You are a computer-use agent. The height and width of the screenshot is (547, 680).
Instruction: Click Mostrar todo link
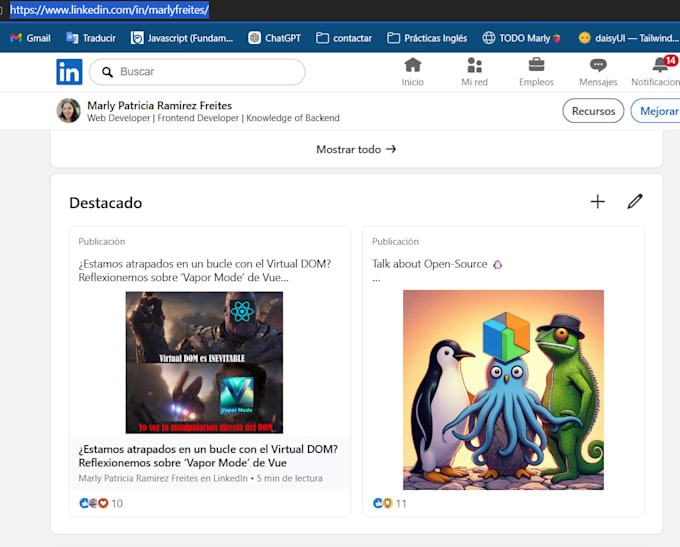click(356, 149)
